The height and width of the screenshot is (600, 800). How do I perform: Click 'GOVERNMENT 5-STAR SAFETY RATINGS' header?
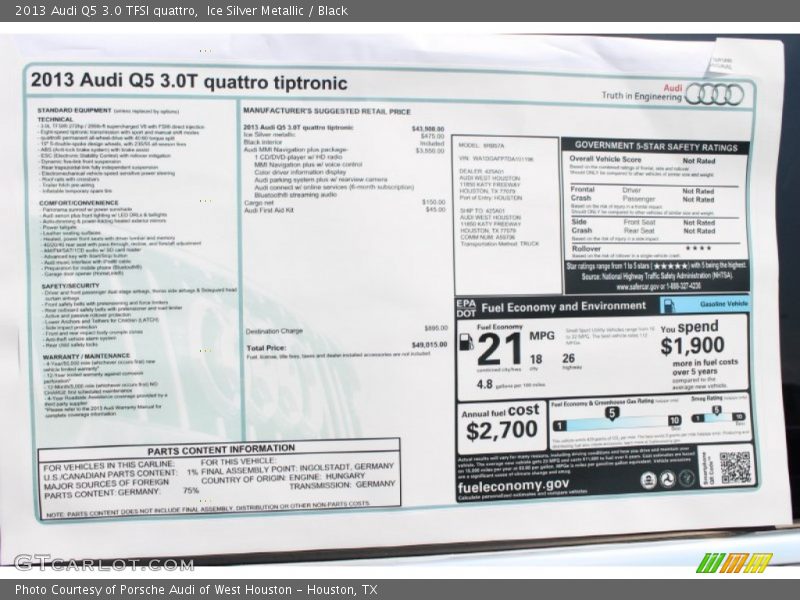pyautogui.click(x=656, y=146)
